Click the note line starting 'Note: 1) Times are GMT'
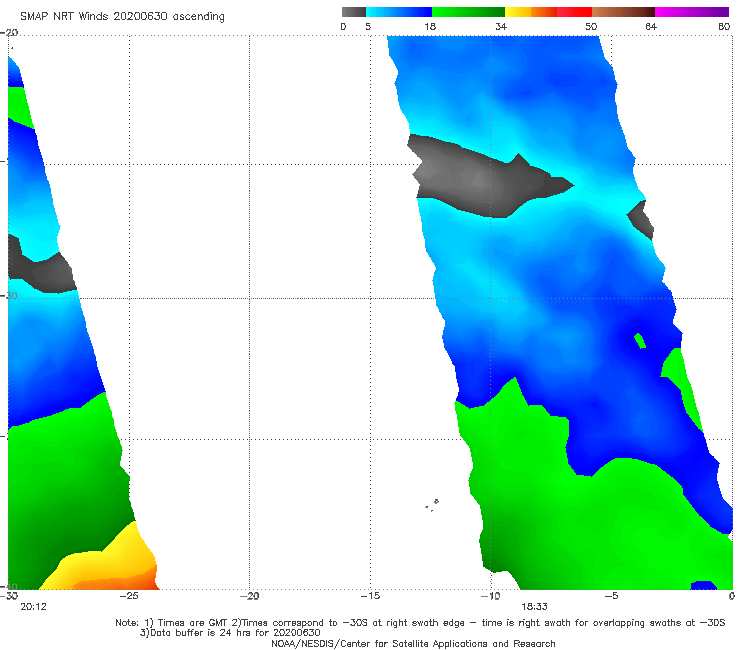Image resolution: width=740 pixels, height=650 pixels. tap(420, 623)
